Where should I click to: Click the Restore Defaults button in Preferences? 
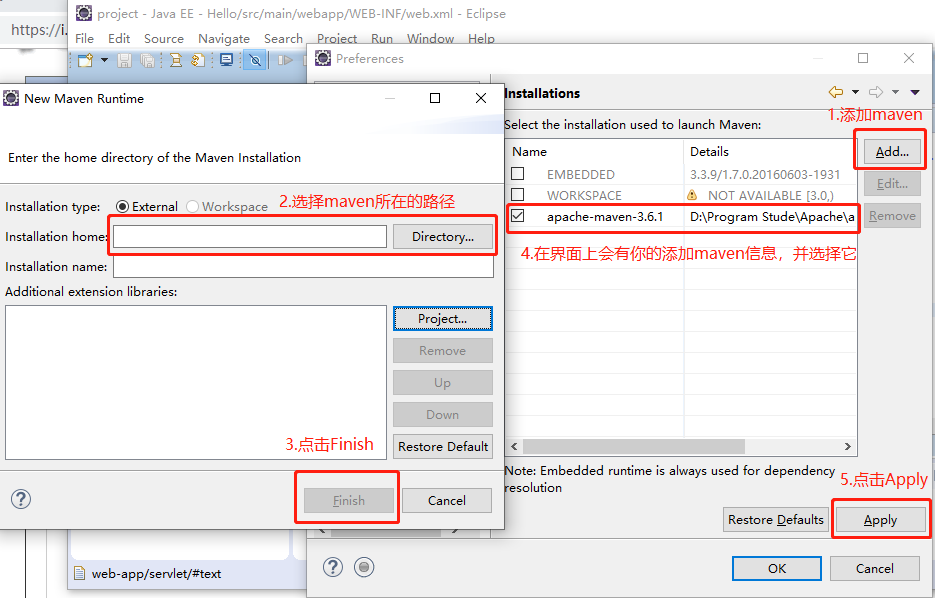[x=776, y=519]
